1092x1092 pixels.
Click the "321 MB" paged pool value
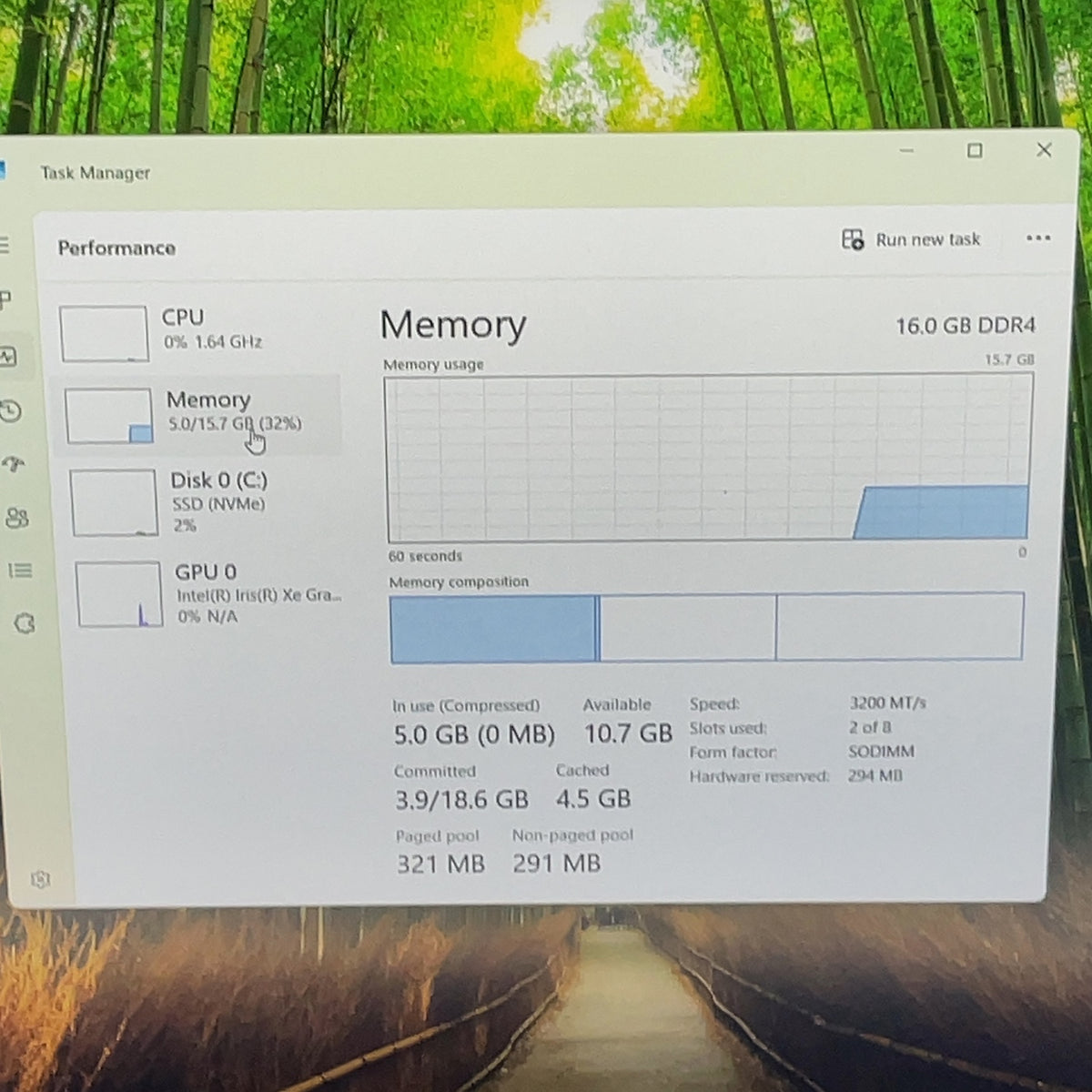[440, 864]
